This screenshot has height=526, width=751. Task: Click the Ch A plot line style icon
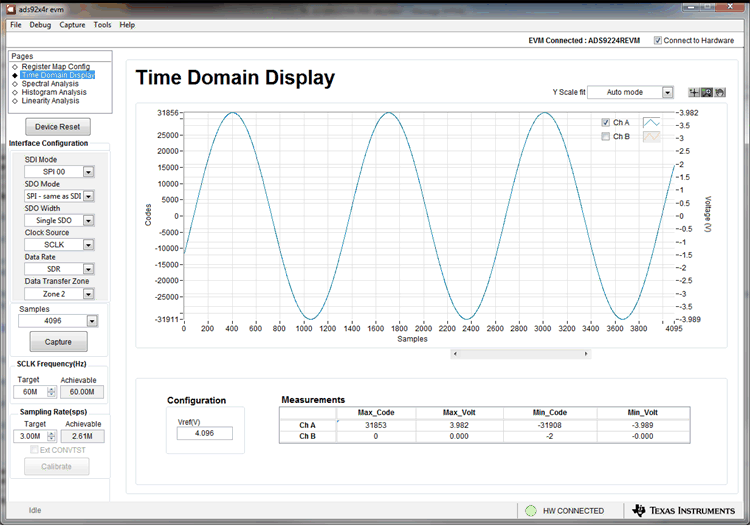pos(651,122)
